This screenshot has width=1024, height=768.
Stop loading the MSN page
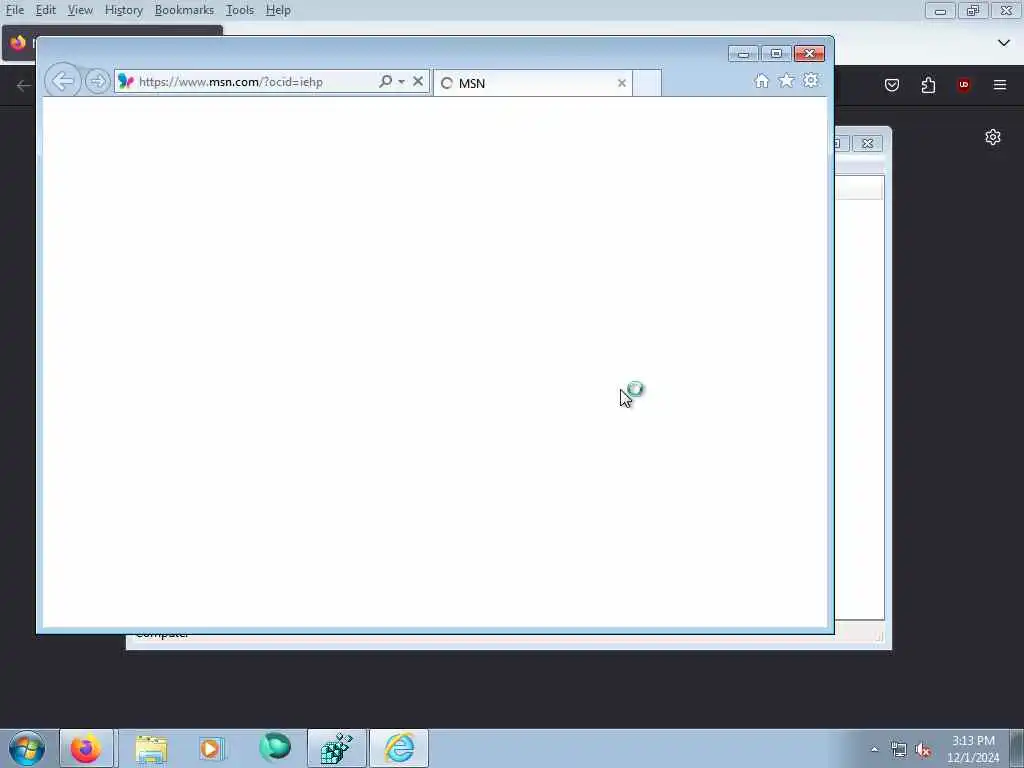pos(418,82)
